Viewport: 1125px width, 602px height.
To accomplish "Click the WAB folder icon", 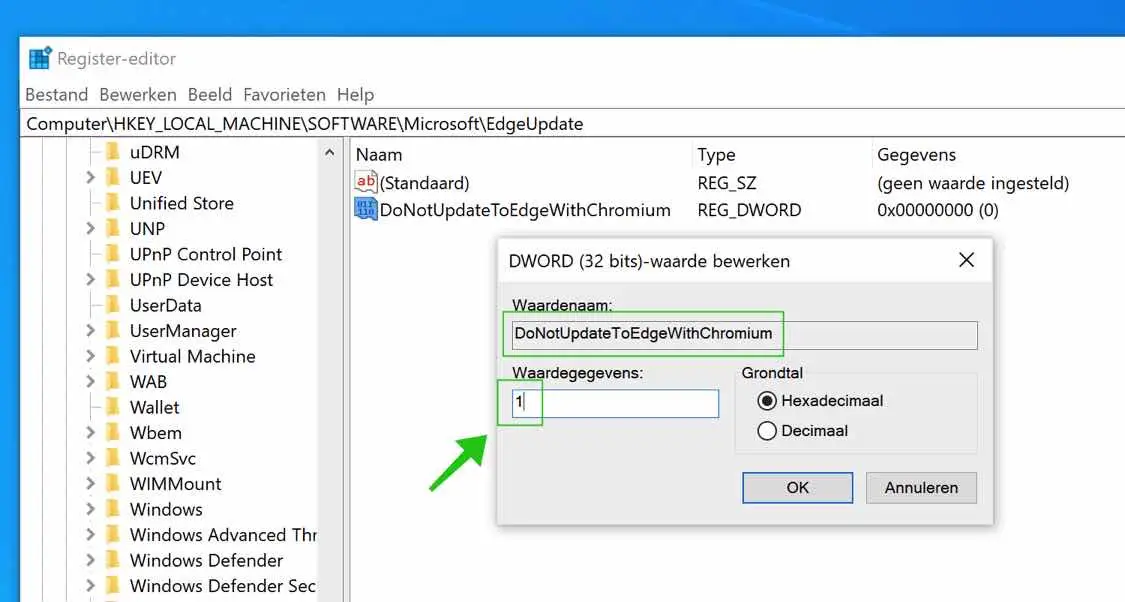I will click(x=112, y=381).
